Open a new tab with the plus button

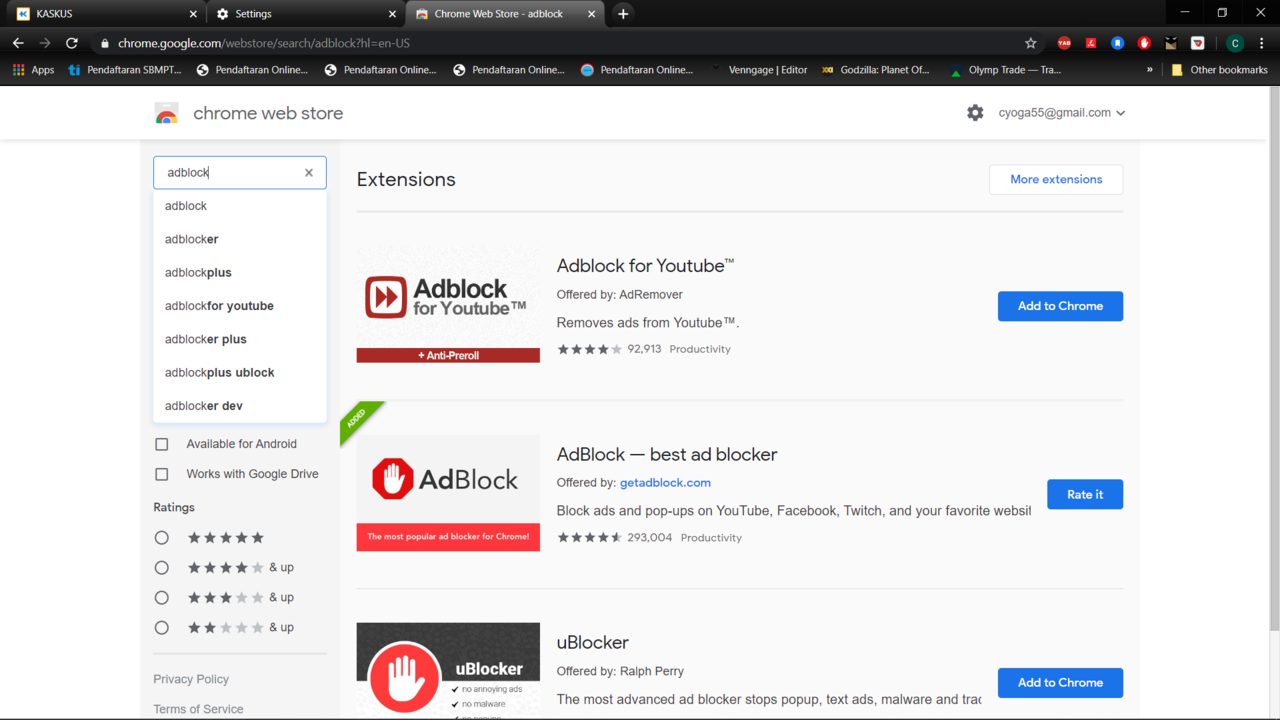point(623,14)
